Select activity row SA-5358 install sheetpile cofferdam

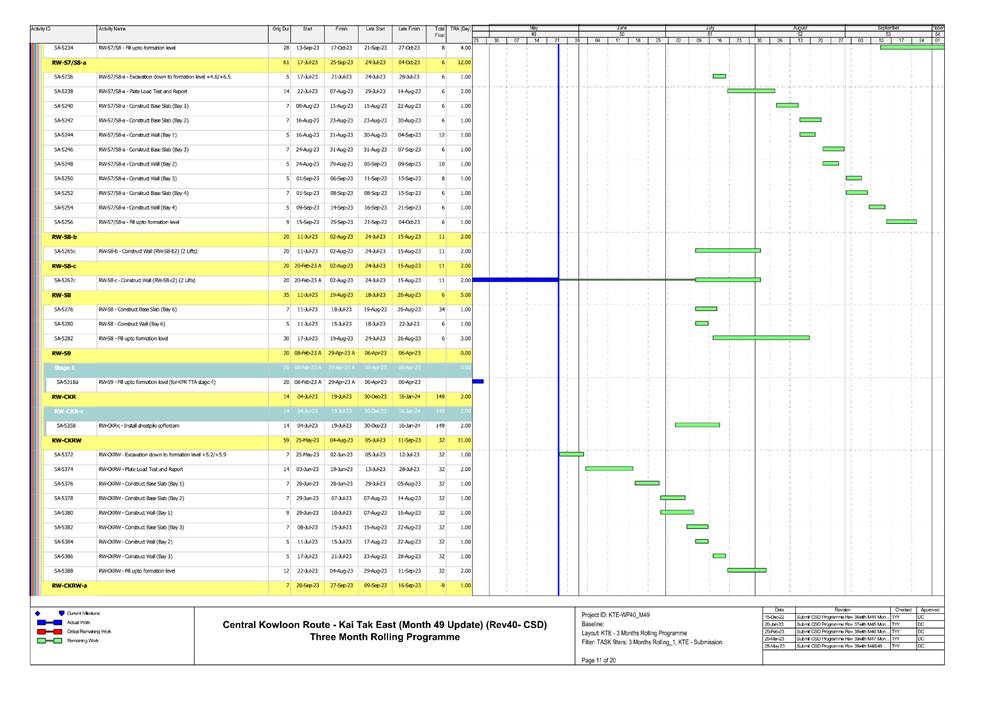click(x=140, y=425)
